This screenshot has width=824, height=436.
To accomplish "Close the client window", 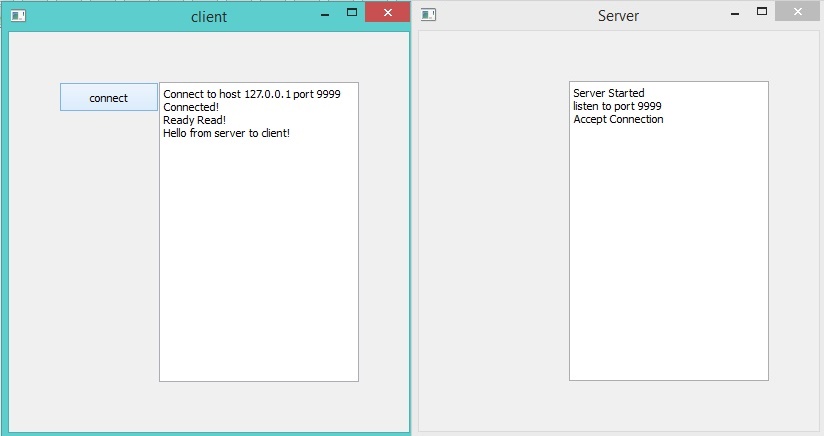I will tap(386, 13).
